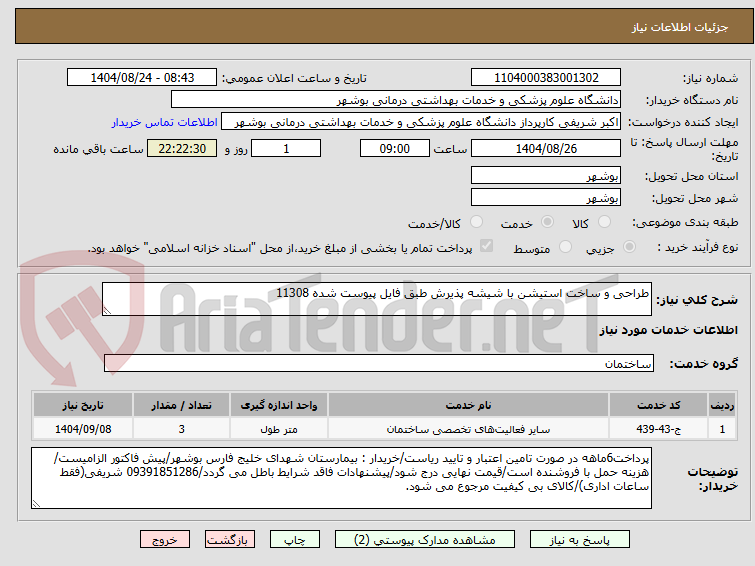Click the استان محل تحویل field
The height and width of the screenshot is (566, 755).
pos(546,175)
